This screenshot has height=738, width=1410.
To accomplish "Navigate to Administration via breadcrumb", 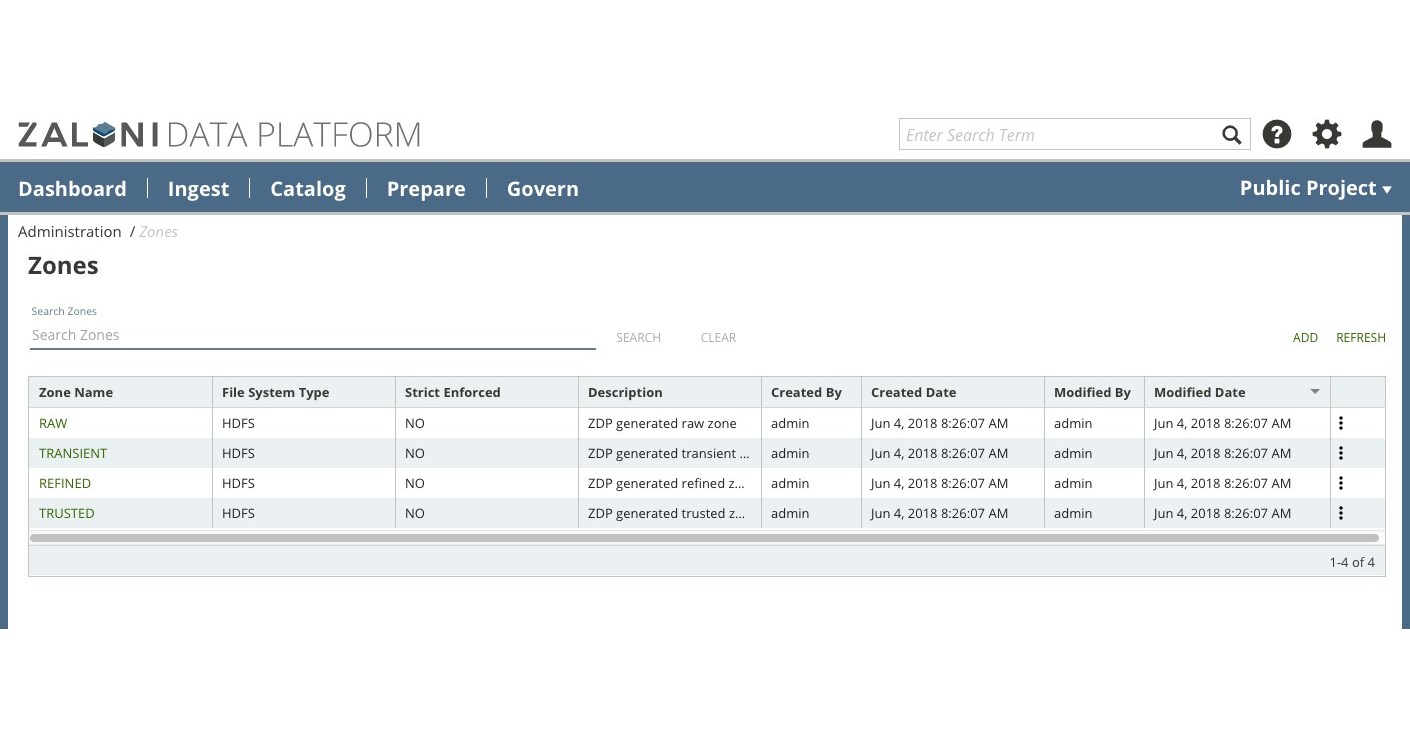I will 69,231.
